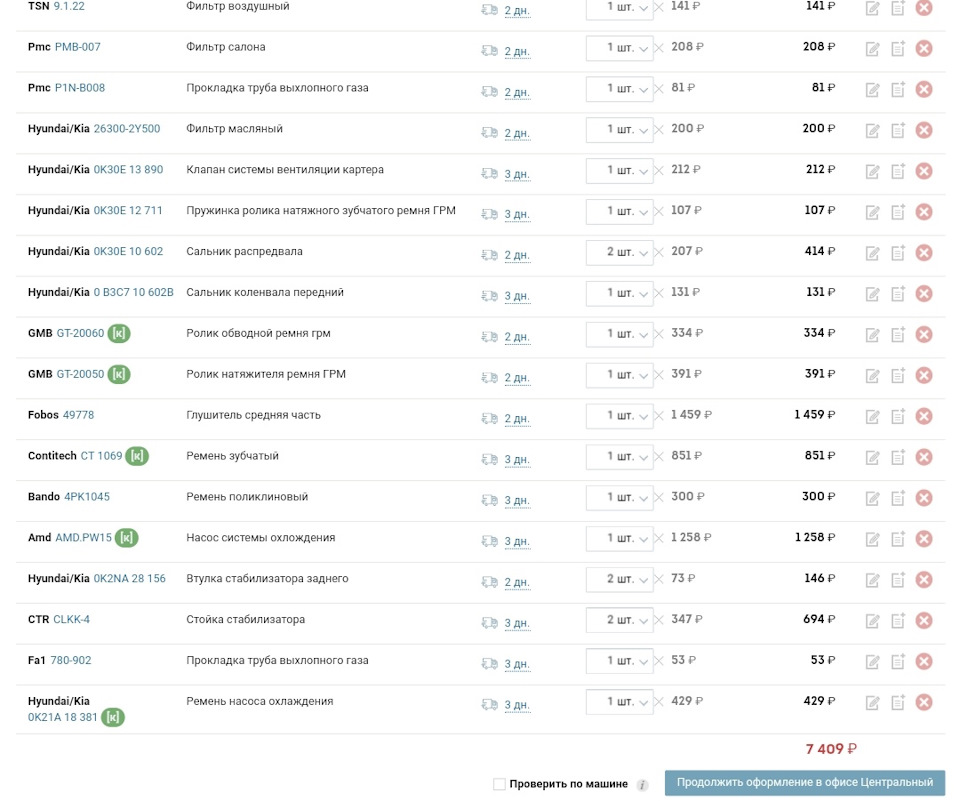This screenshot has width=960, height=801.
Task: Click note icon for Ремень поликлиновый row
Action: (x=898, y=498)
